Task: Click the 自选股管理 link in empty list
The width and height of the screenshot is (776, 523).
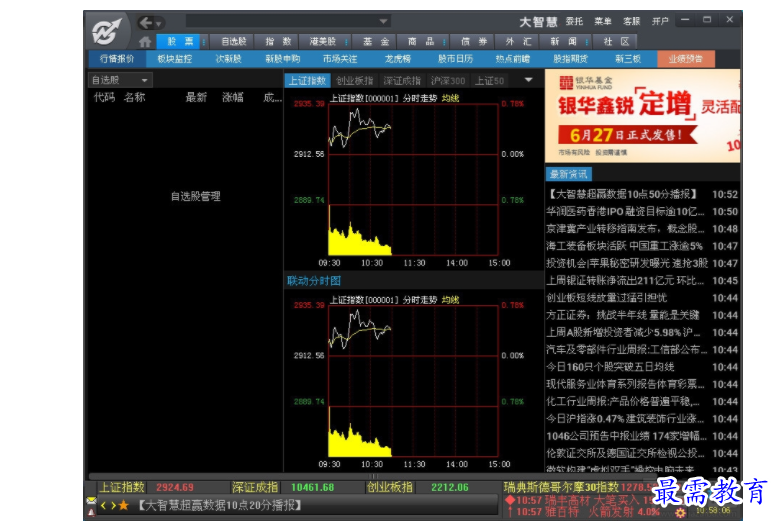Action: [x=196, y=196]
